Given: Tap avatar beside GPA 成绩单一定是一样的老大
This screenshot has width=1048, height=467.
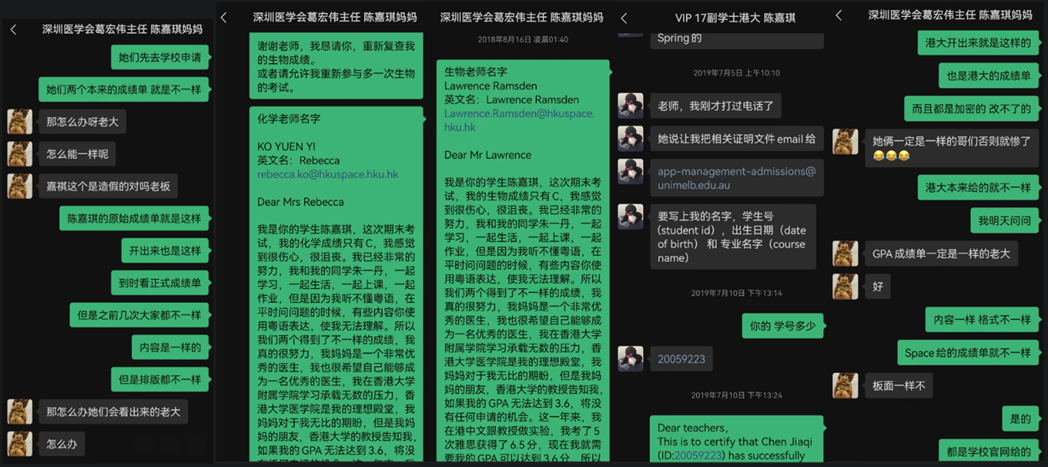Looking at the screenshot, I should (x=845, y=253).
